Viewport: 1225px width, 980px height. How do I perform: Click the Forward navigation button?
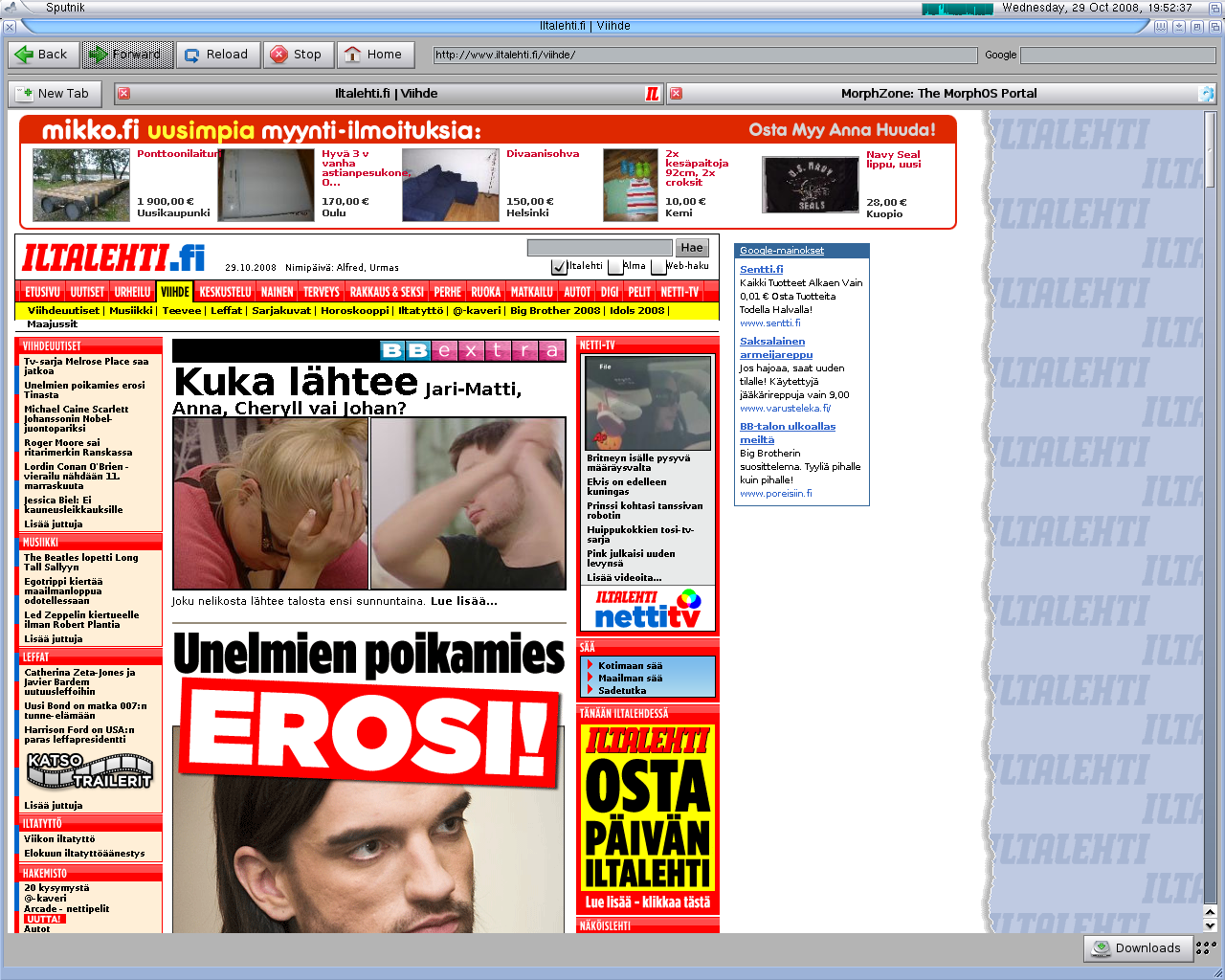(x=127, y=55)
